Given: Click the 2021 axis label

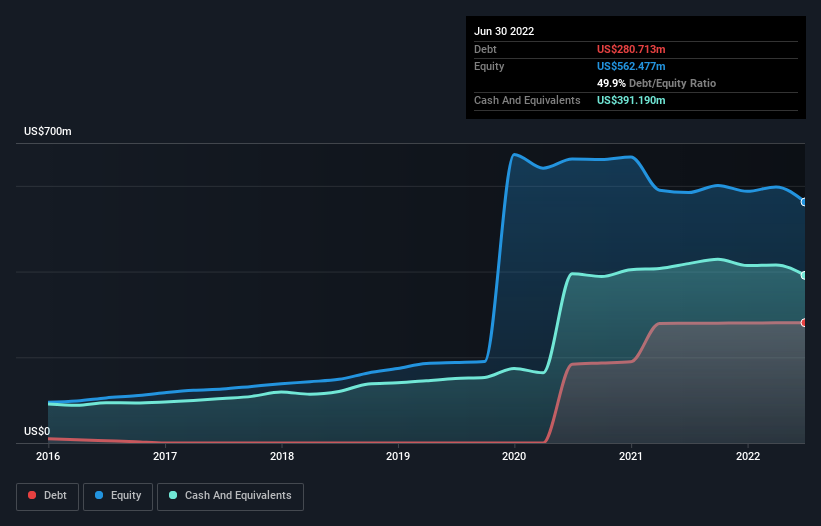Looking at the screenshot, I should [631, 456].
